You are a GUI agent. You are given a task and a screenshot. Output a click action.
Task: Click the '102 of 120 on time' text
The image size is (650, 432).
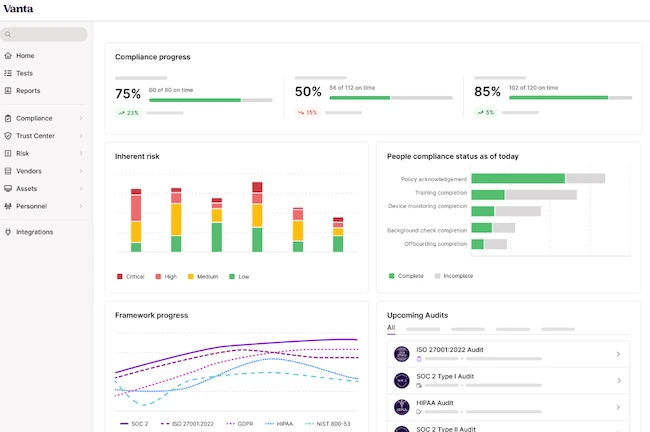point(534,88)
